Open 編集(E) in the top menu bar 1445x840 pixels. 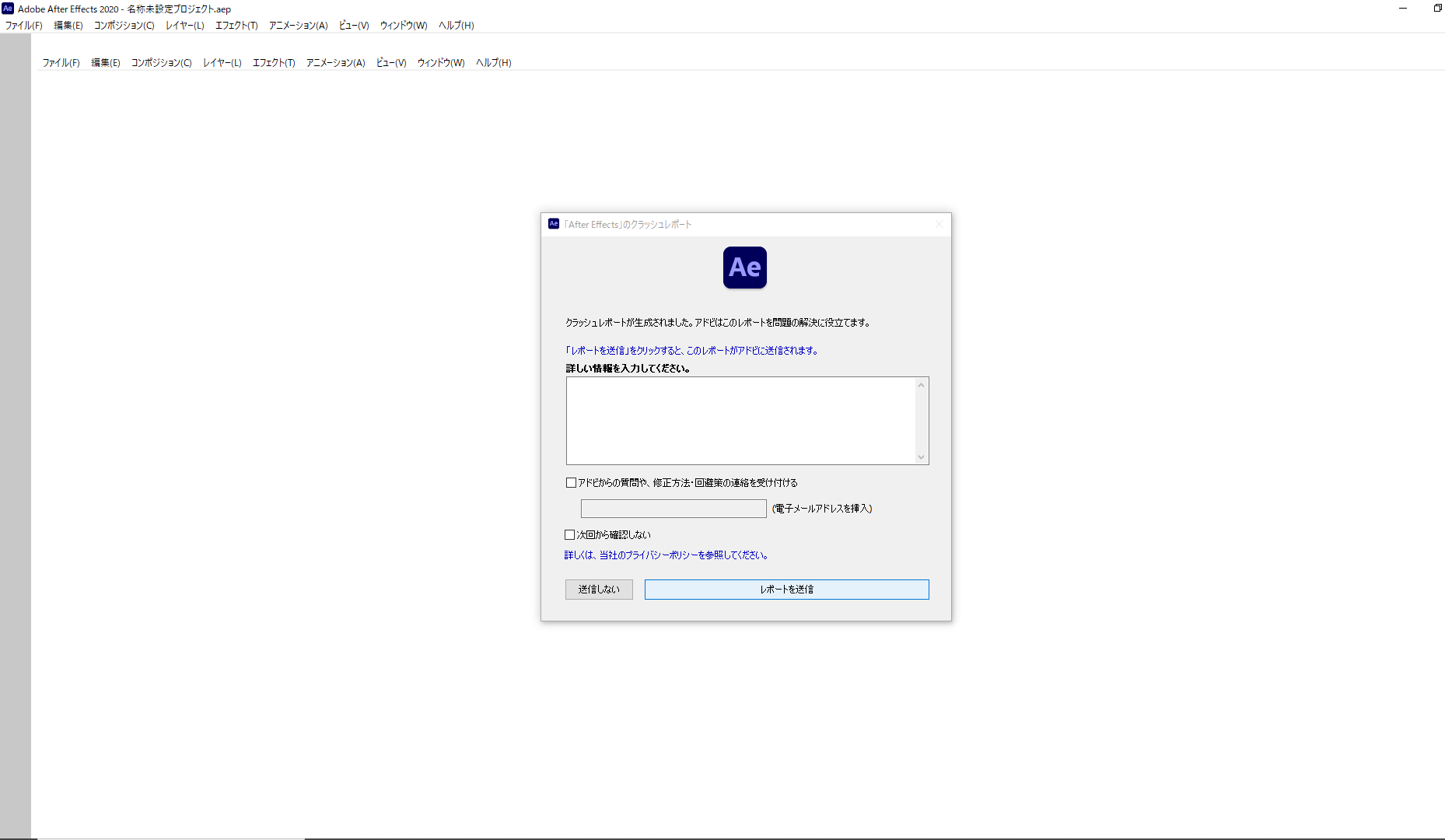click(68, 26)
